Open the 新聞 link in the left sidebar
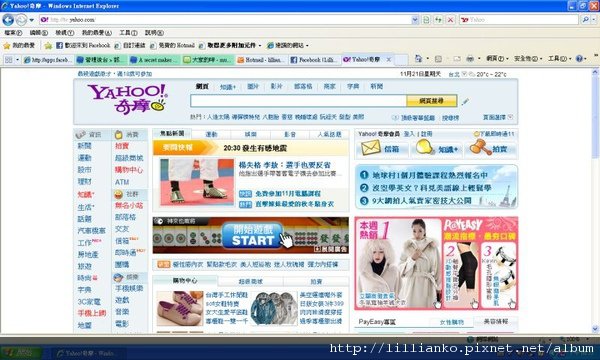600x360 pixels. 85,146
